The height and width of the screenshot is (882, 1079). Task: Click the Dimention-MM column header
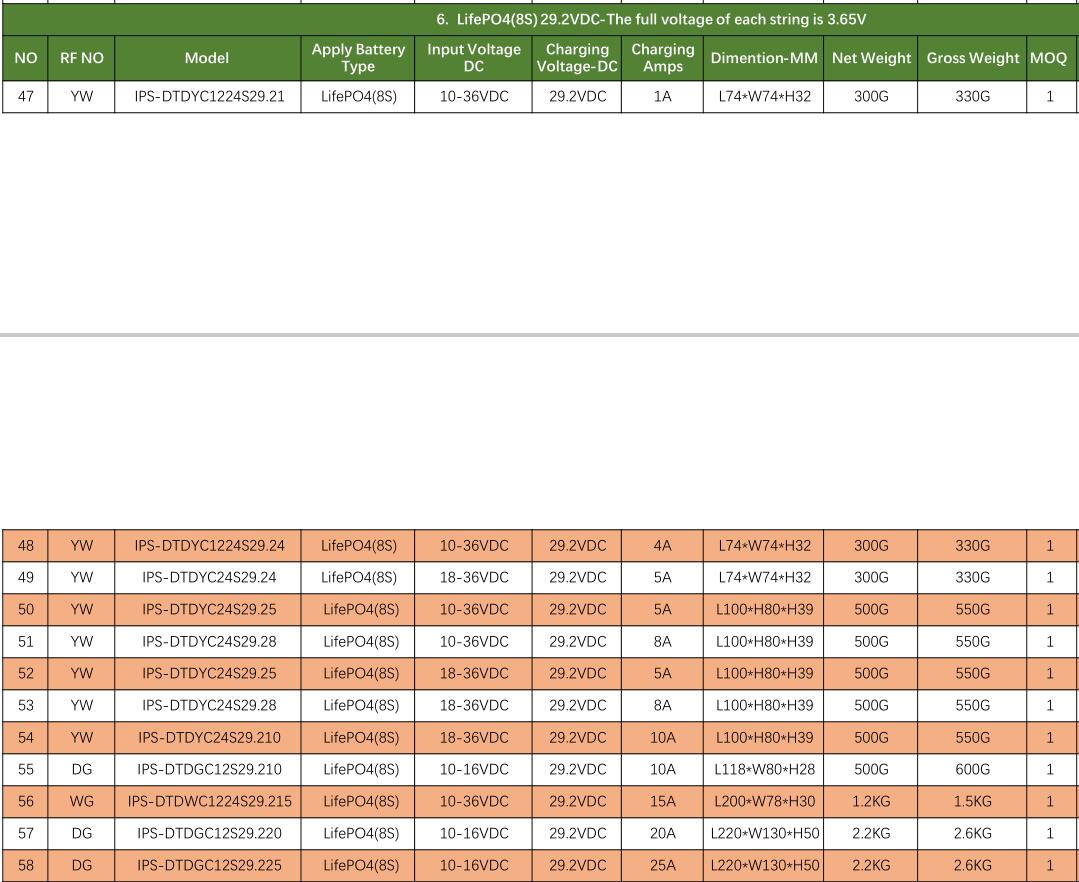point(764,58)
